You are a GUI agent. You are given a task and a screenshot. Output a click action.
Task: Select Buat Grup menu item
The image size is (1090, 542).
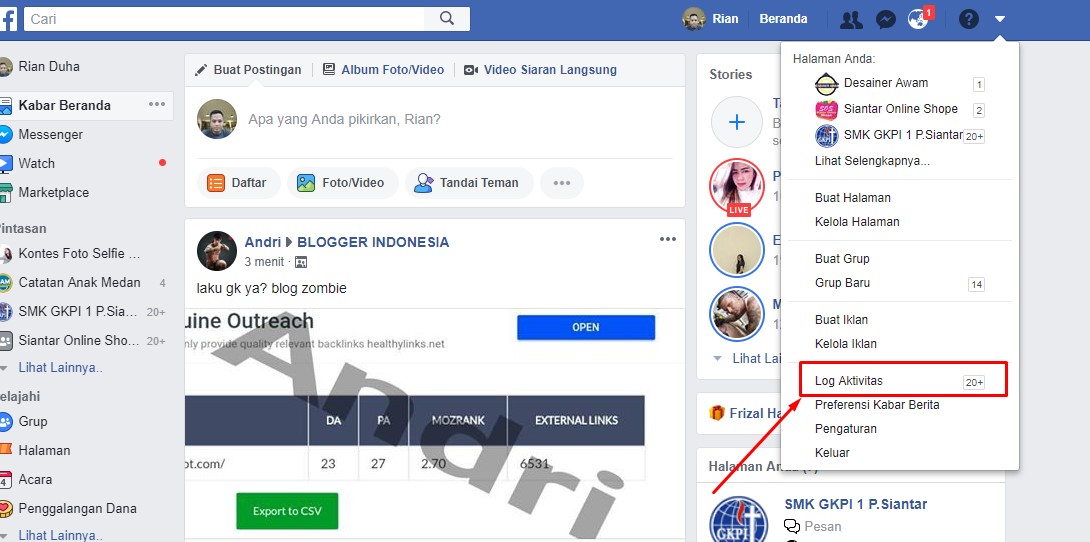pos(842,259)
